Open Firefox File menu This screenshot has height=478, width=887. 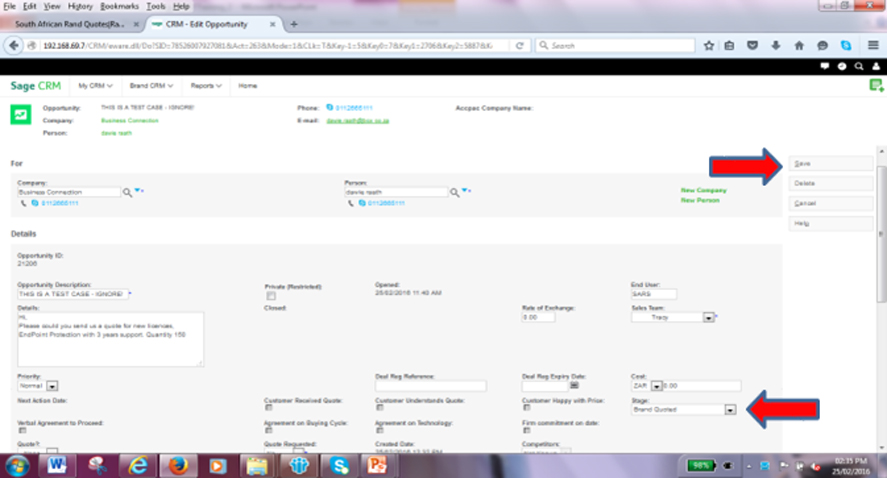click(x=10, y=6)
